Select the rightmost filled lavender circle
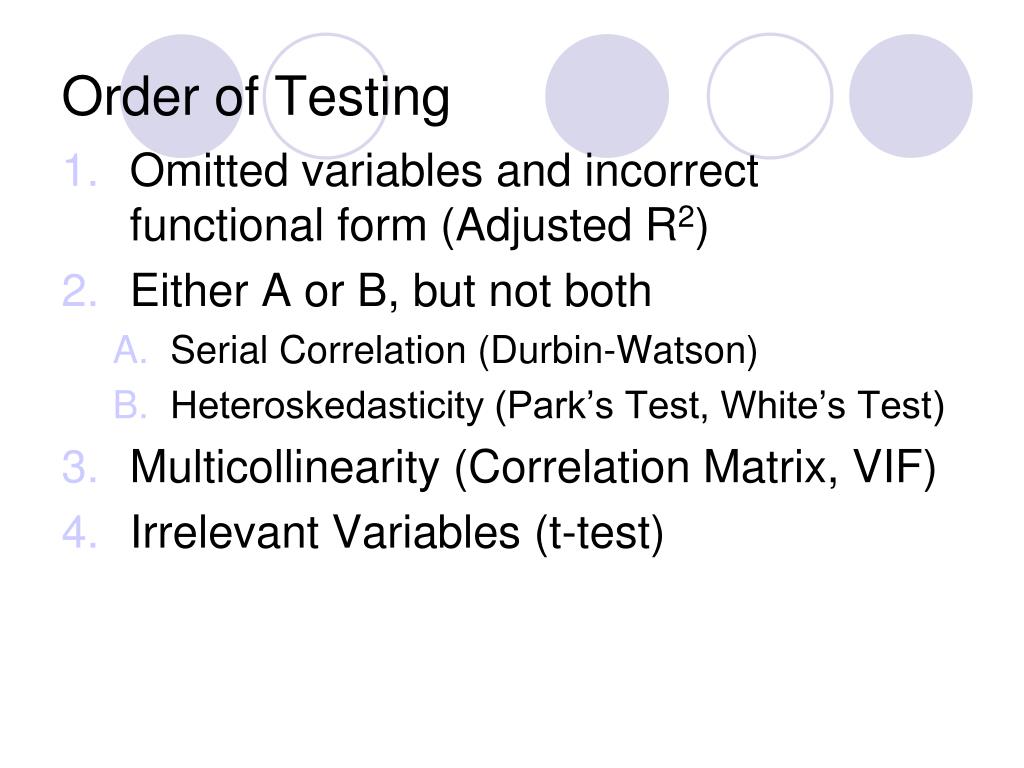Viewport: 1024px width, 768px height. [910, 96]
